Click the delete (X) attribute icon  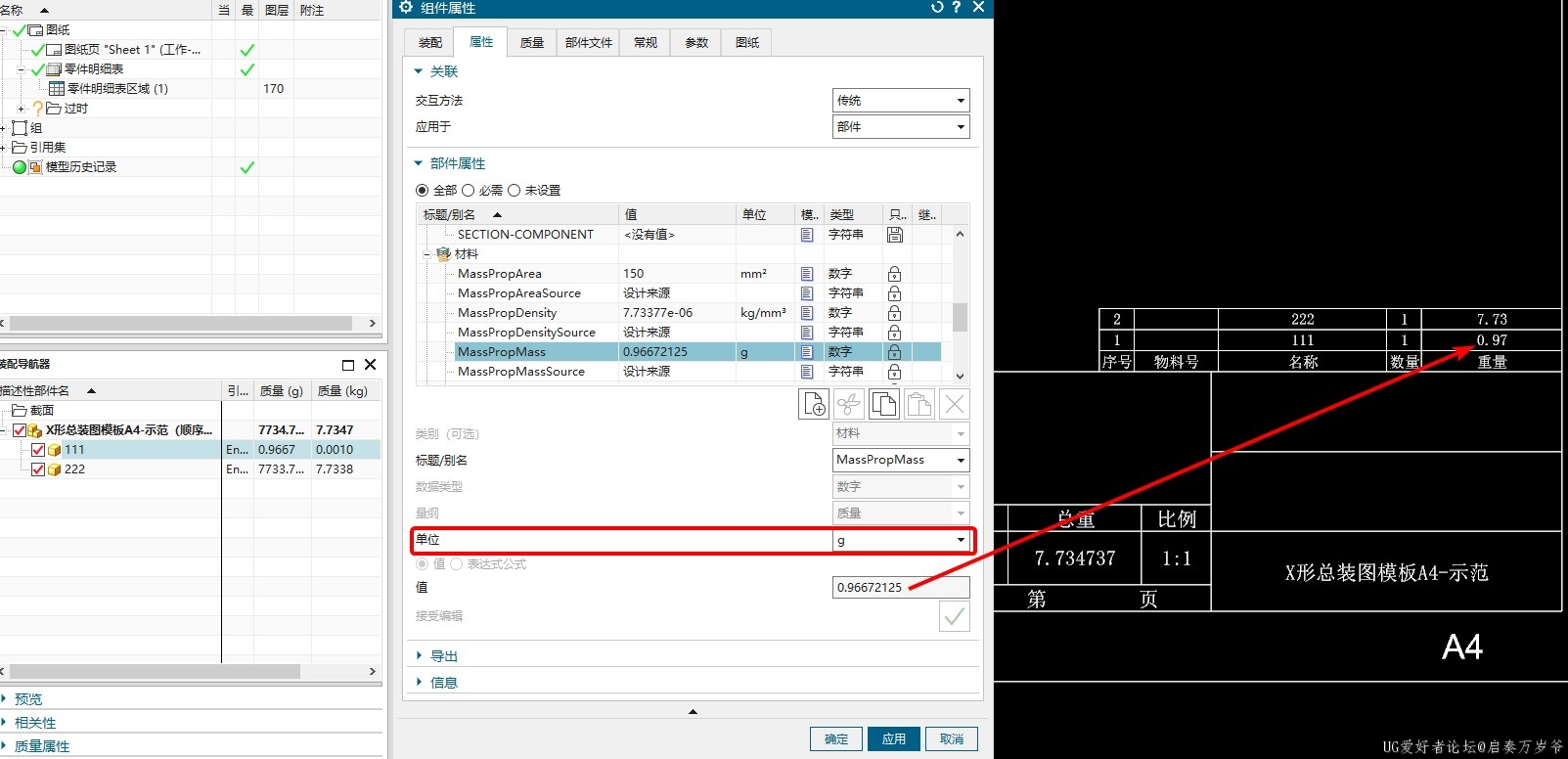(x=955, y=404)
